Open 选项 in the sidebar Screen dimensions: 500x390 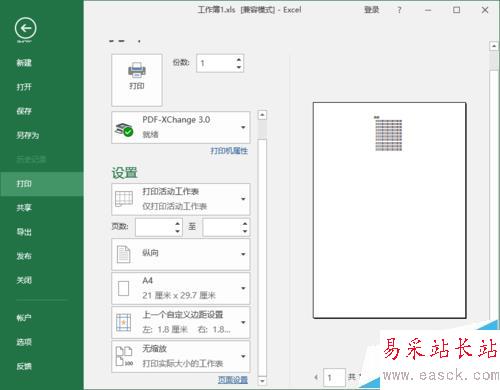(x=24, y=342)
